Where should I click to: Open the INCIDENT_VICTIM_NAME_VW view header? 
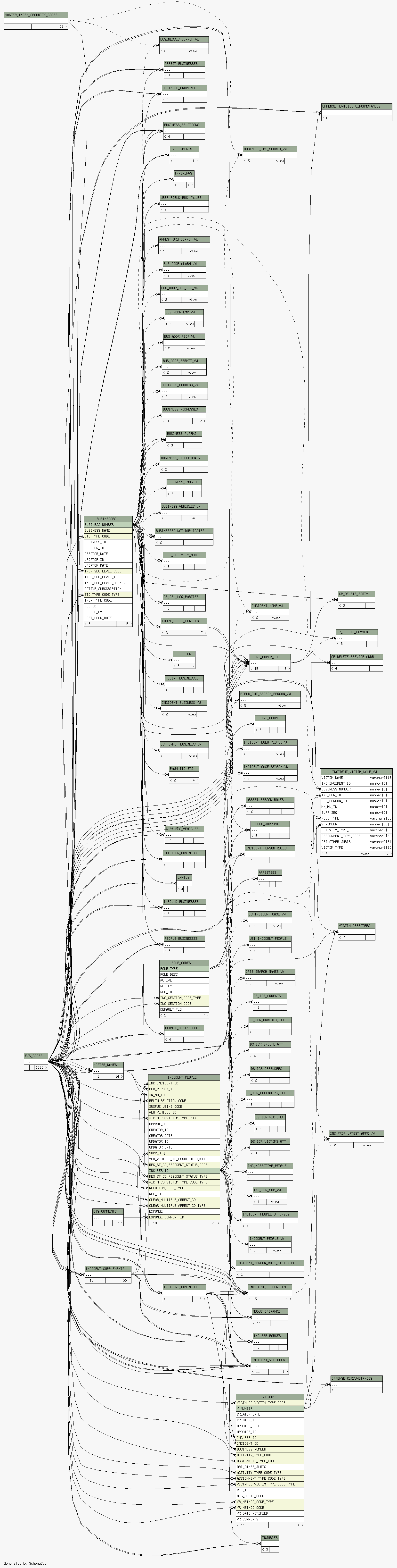coord(356,772)
